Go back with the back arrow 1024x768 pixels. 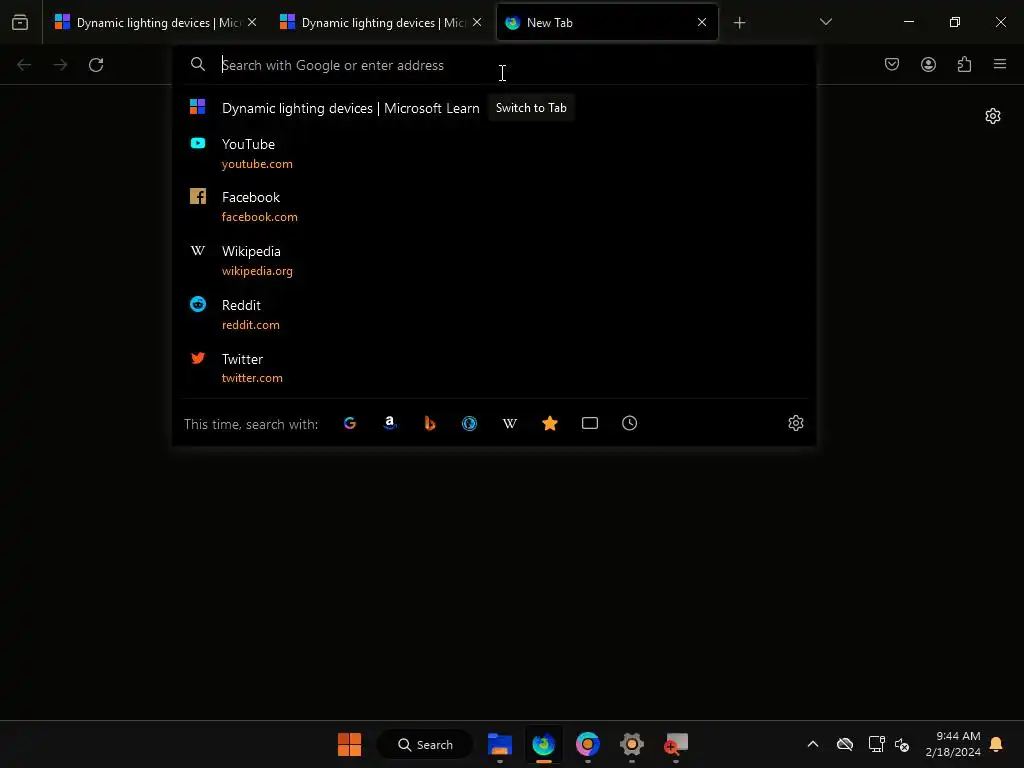[24, 65]
